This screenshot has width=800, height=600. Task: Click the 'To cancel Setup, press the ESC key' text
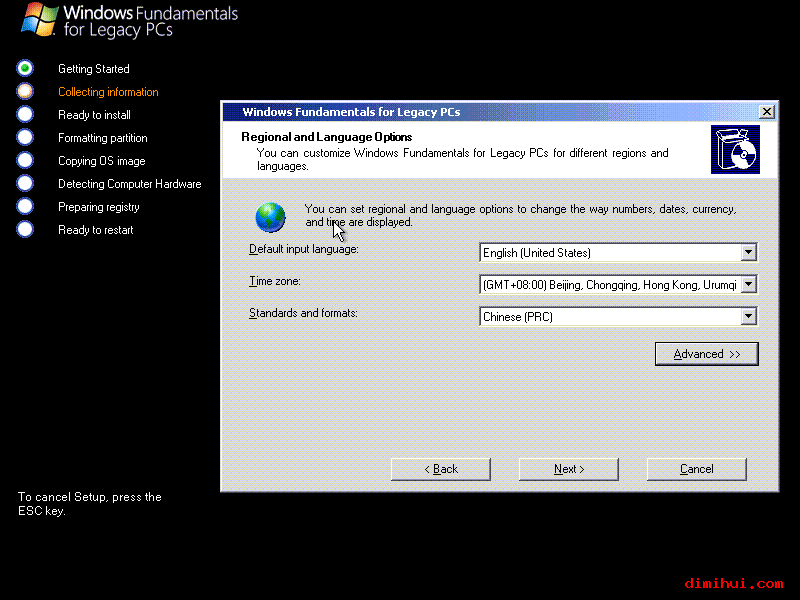click(90, 504)
